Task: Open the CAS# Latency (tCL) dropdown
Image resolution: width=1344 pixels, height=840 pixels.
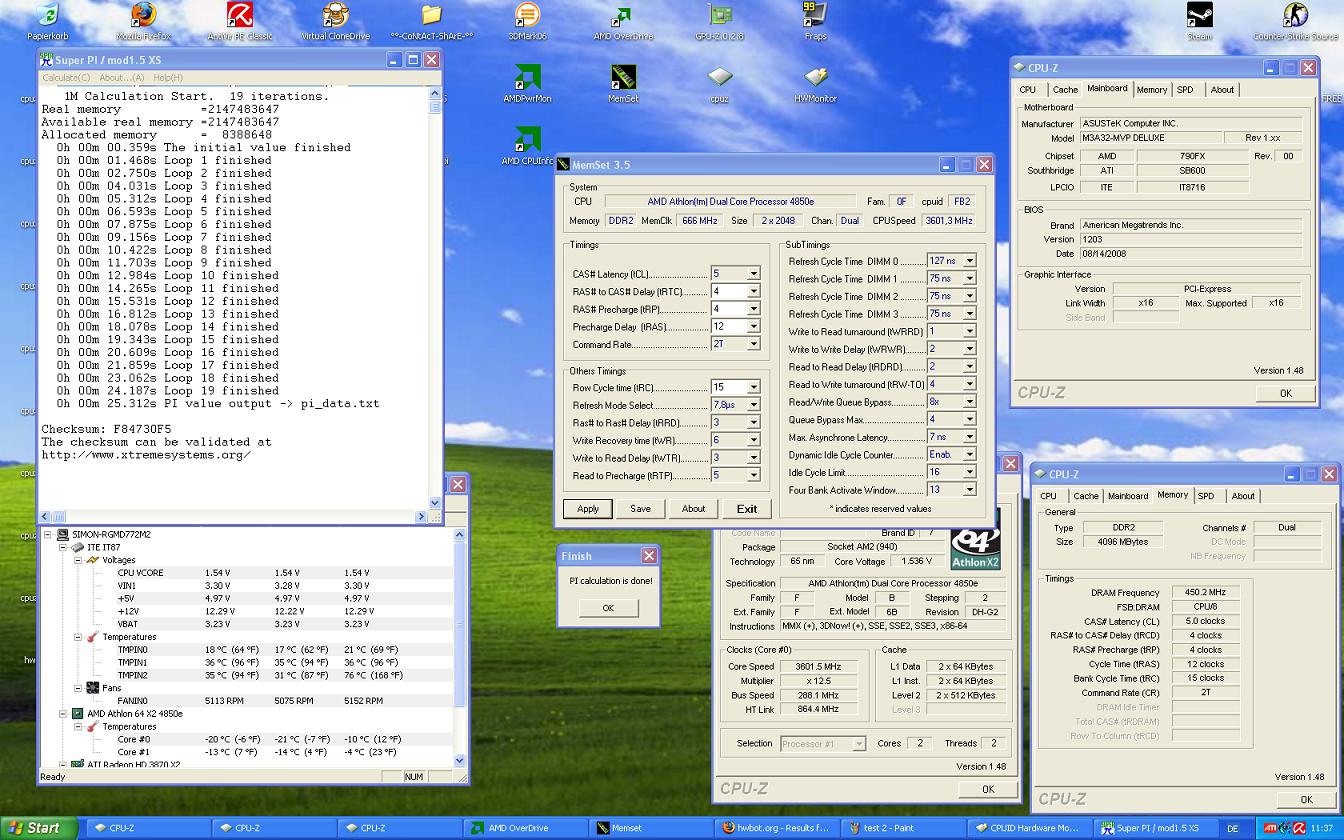Action: coord(753,273)
